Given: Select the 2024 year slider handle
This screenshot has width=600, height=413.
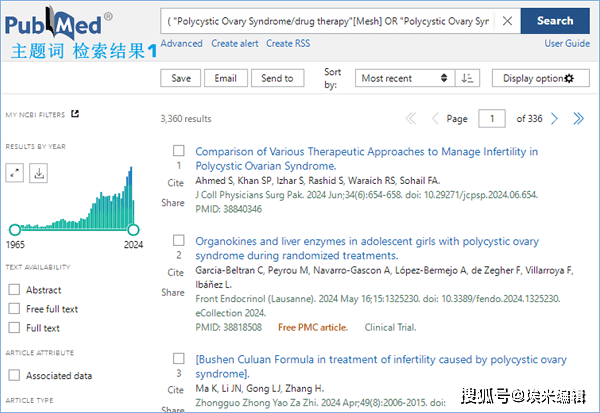Looking at the screenshot, I should 133,230.
